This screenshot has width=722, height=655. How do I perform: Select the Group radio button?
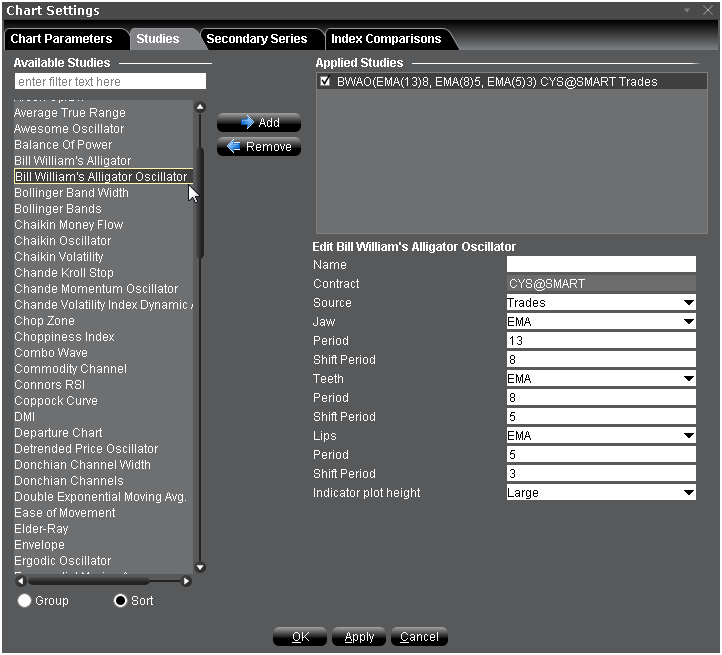25,601
